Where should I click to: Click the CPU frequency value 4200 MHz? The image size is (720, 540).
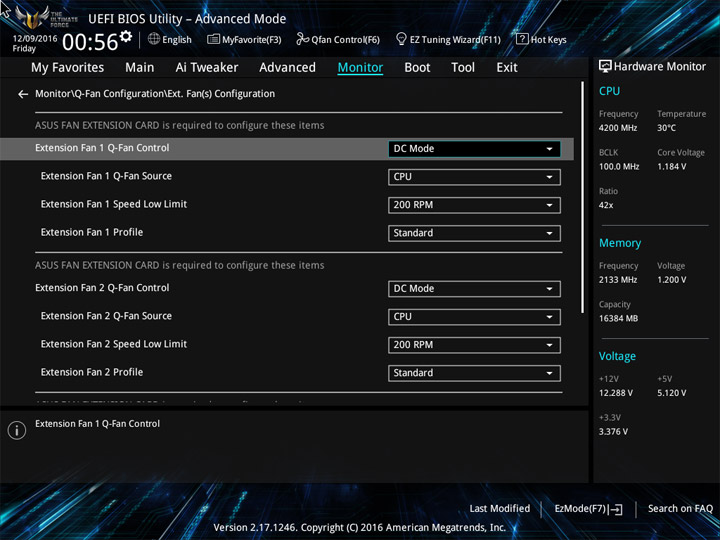(618, 128)
